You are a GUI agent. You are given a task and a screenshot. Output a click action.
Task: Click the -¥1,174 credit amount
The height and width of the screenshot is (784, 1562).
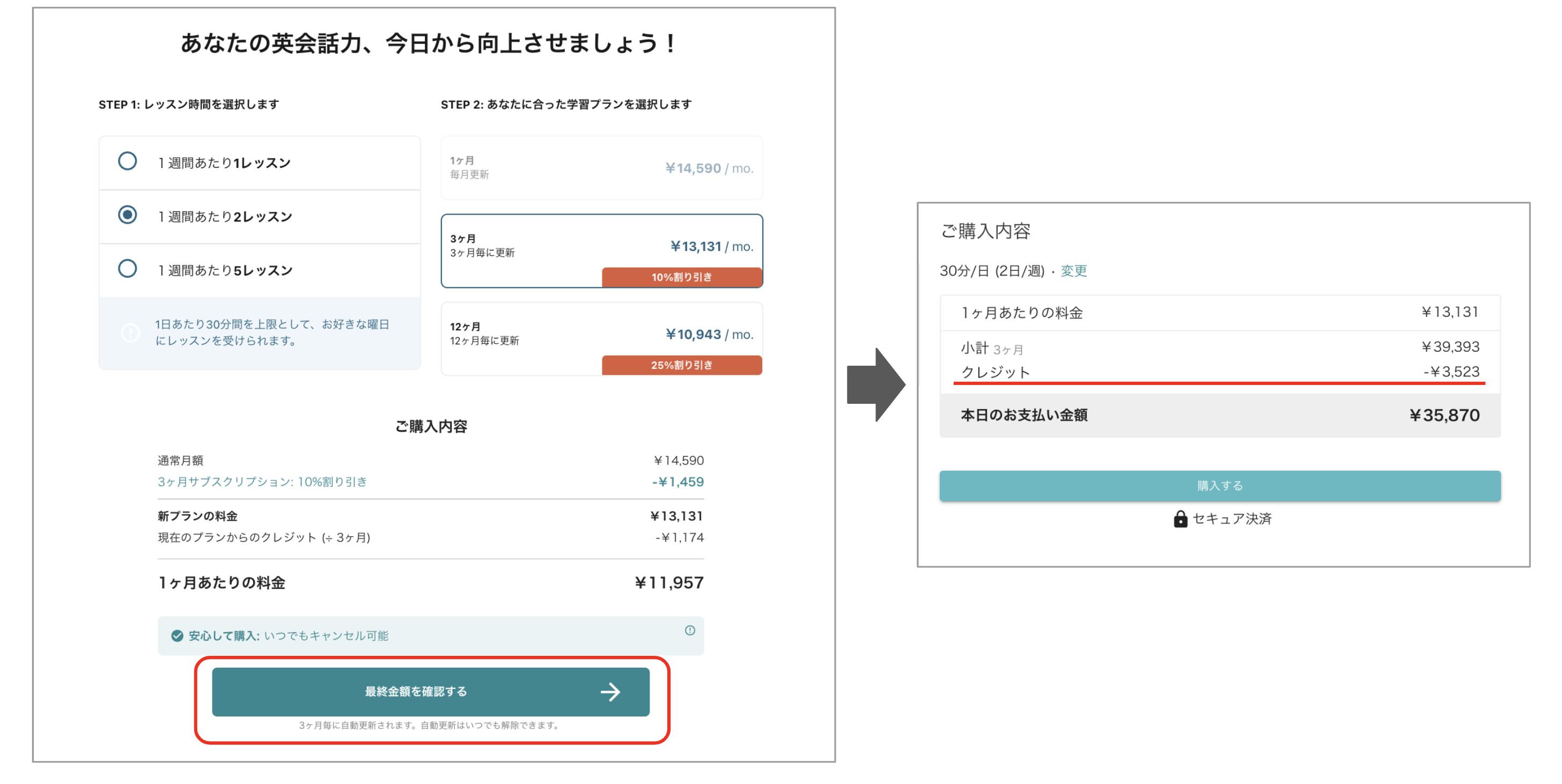point(680,537)
